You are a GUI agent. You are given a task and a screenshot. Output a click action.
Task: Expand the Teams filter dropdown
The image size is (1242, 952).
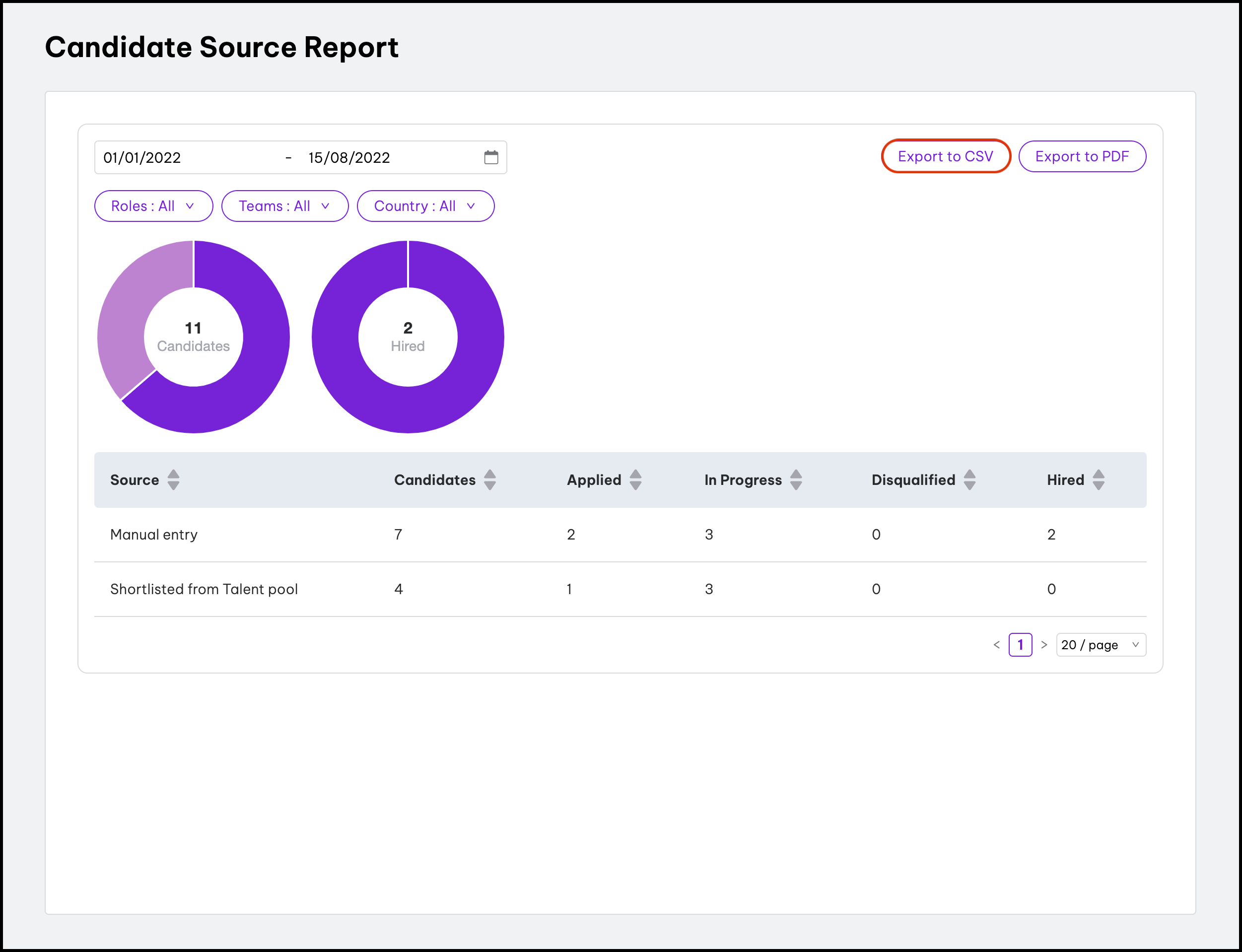[284, 206]
